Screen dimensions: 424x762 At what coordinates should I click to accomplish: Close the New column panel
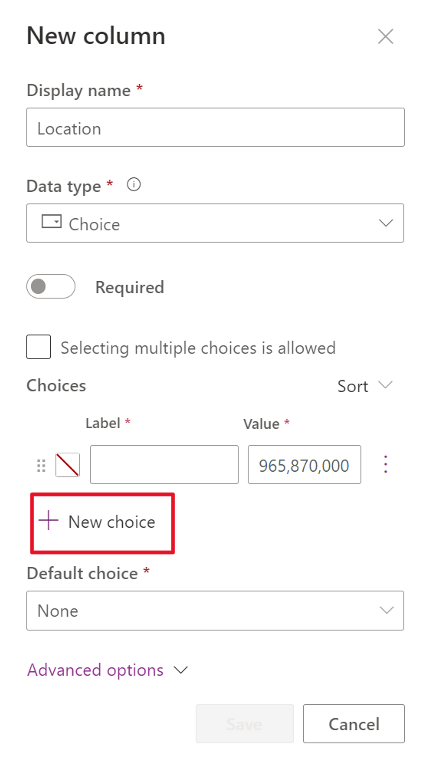[x=386, y=36]
